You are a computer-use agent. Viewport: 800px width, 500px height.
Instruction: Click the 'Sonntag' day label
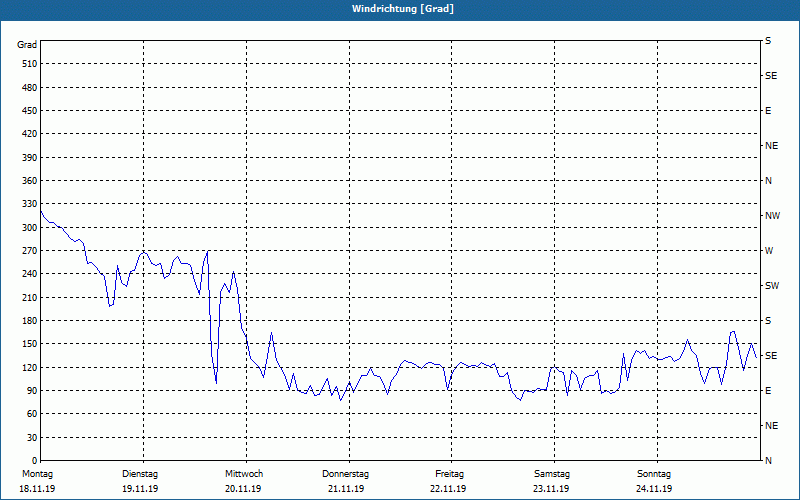[654, 474]
